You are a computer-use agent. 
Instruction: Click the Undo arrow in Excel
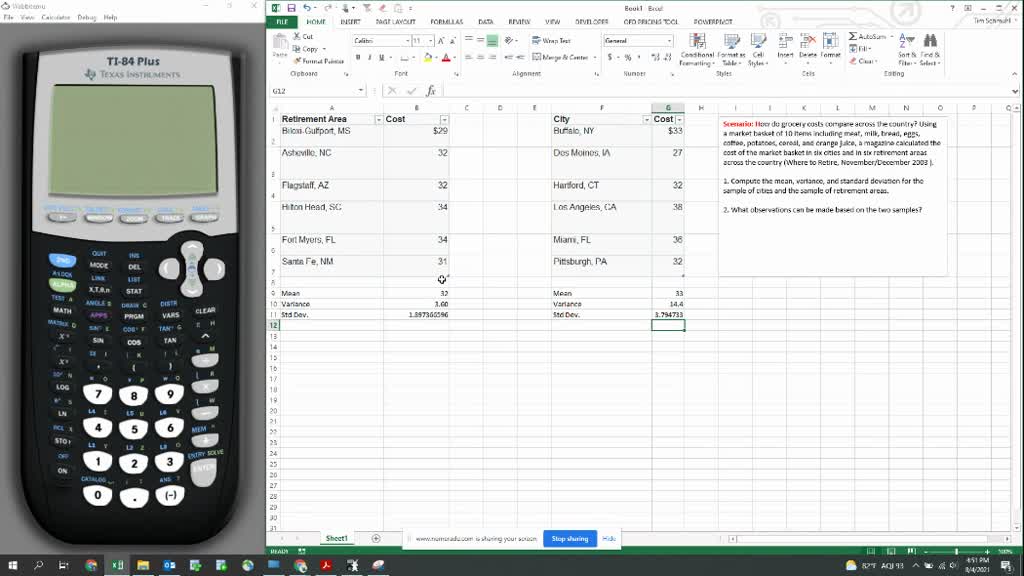(306, 8)
